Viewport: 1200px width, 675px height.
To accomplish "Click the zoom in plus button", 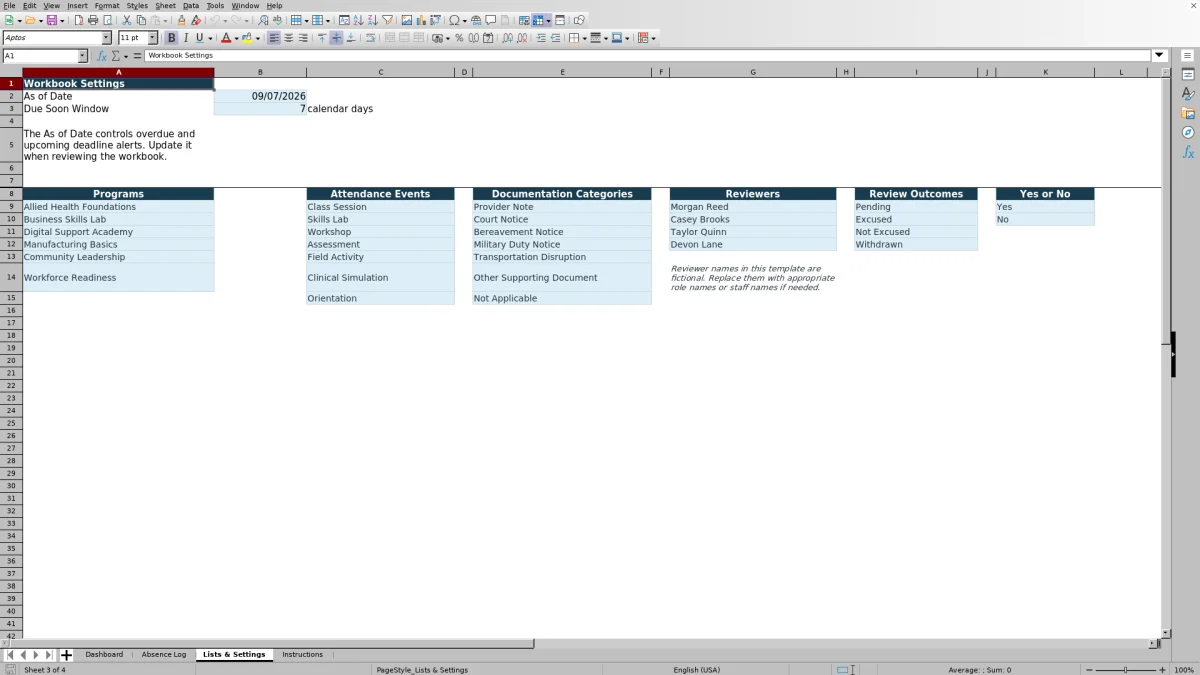I will pos(1162,670).
